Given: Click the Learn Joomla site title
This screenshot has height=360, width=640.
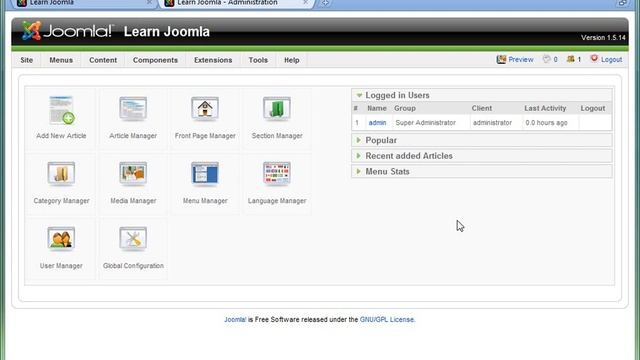Looking at the screenshot, I should point(167,31).
